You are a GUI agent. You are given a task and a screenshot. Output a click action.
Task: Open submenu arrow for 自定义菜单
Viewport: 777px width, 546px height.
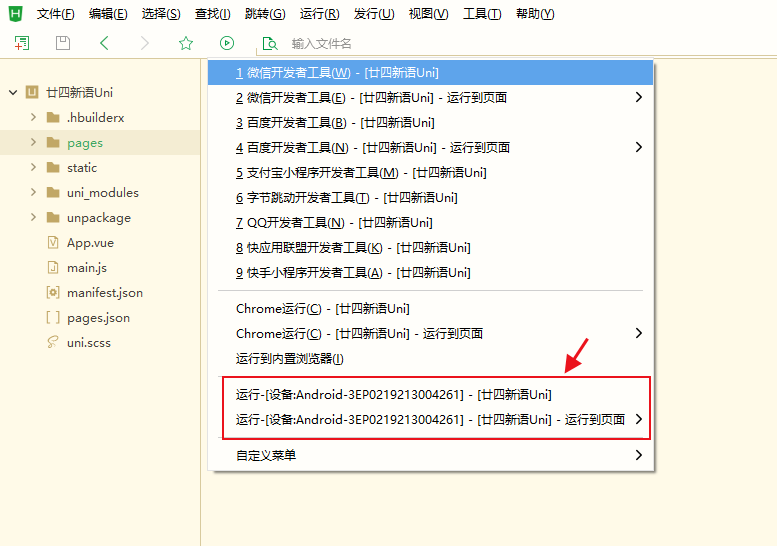click(x=639, y=455)
